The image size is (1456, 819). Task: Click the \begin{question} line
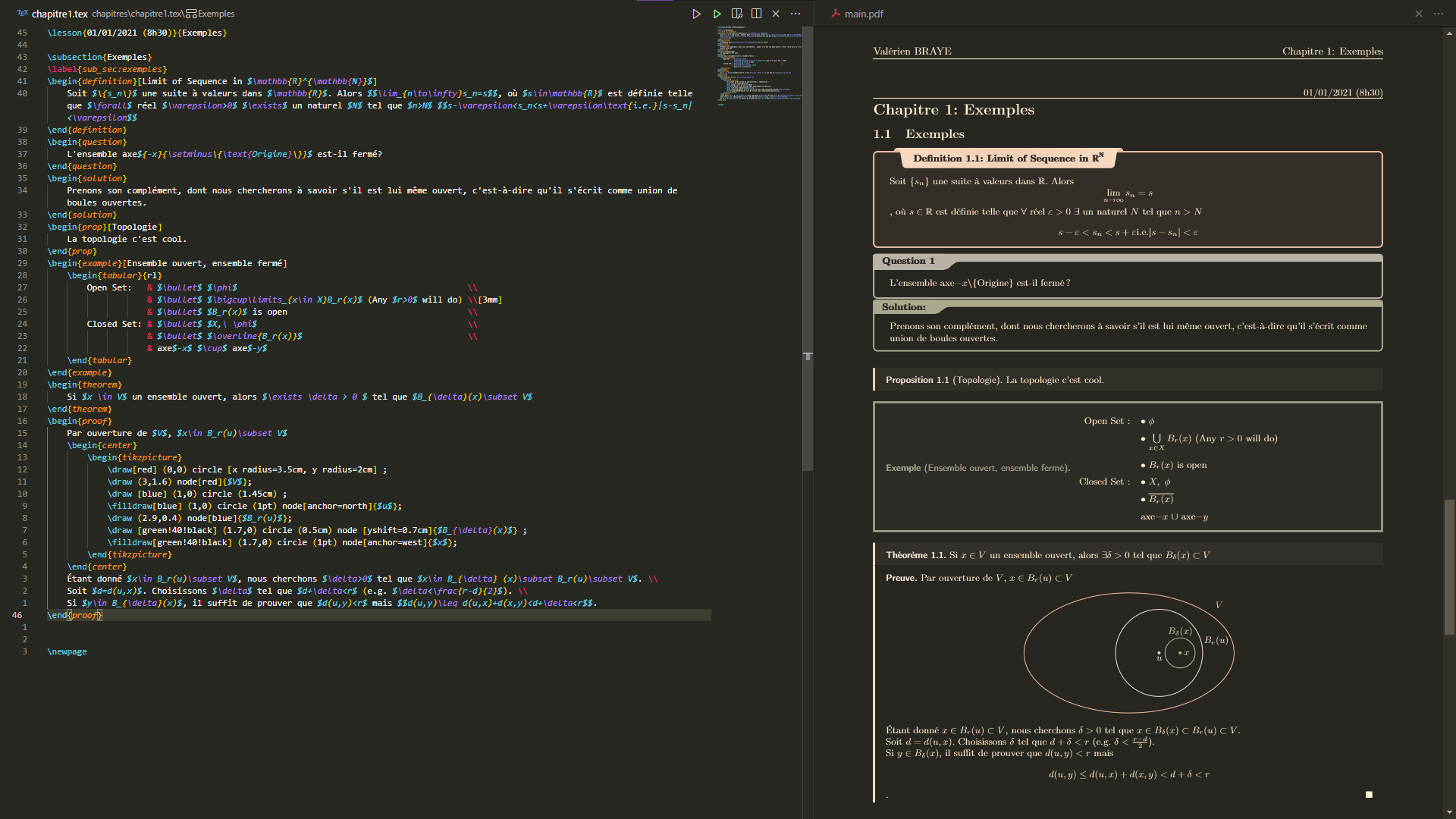(x=87, y=142)
